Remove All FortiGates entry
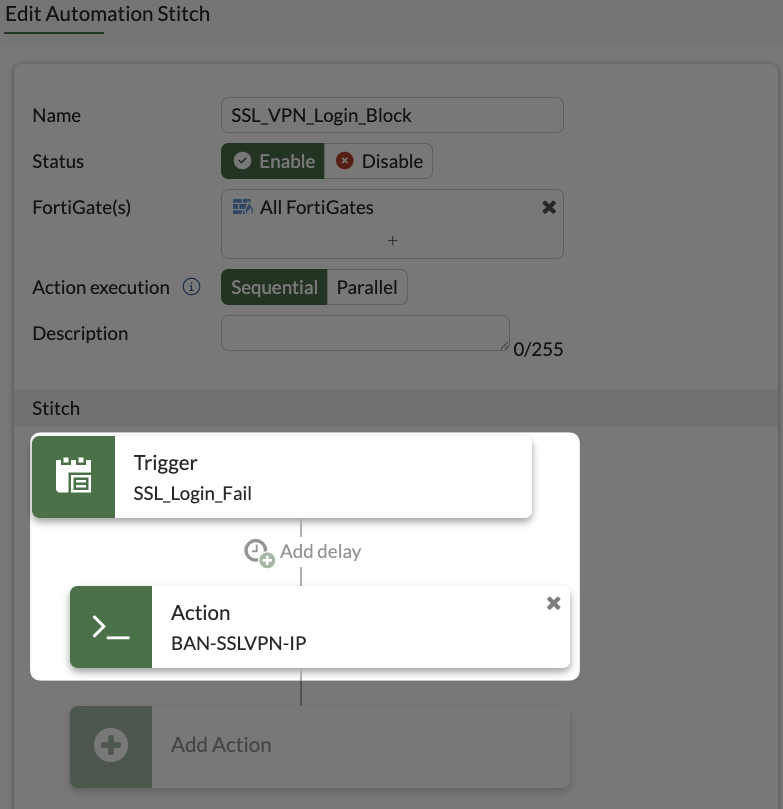 549,207
